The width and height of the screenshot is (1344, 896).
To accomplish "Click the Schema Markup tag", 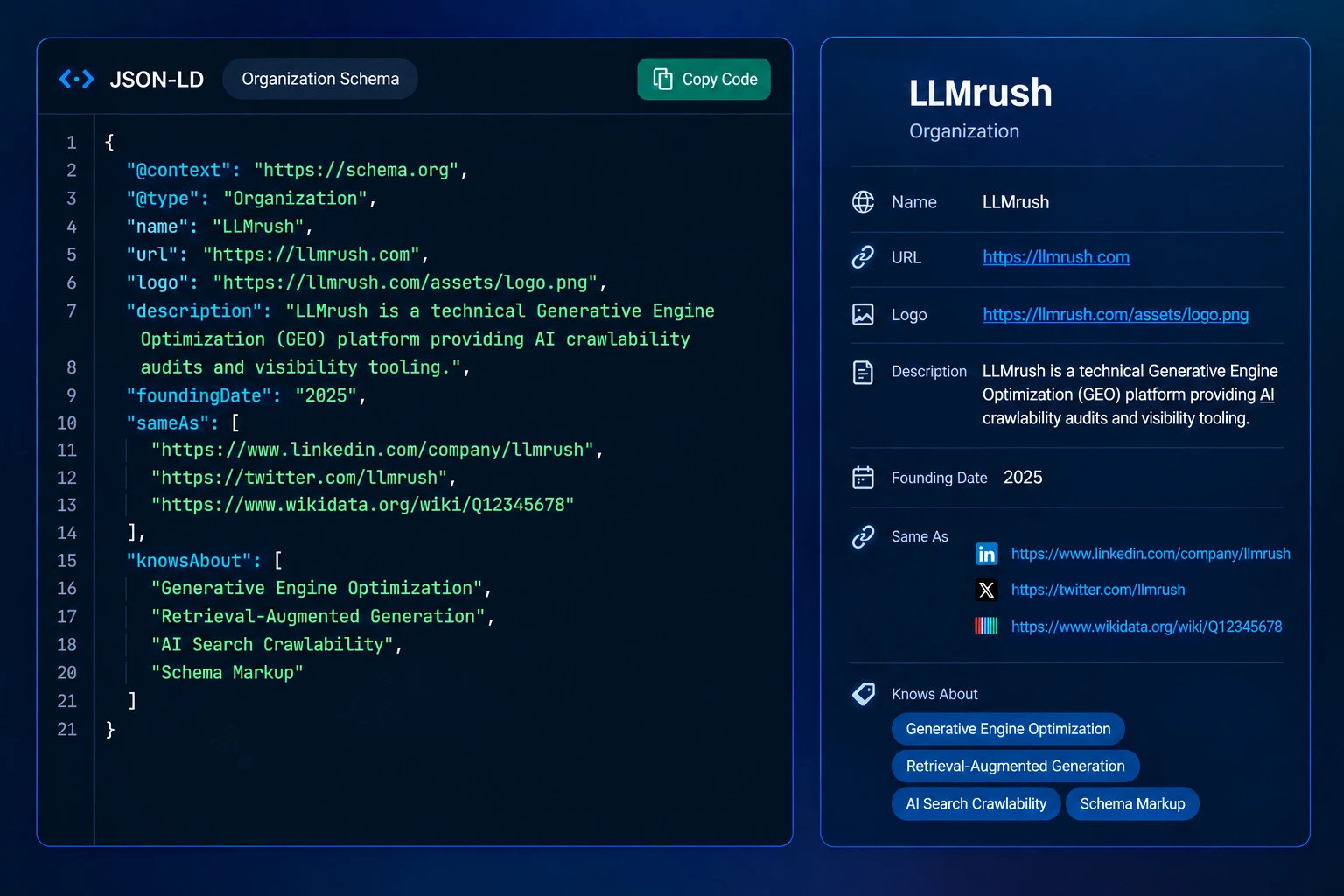I will [1132, 803].
